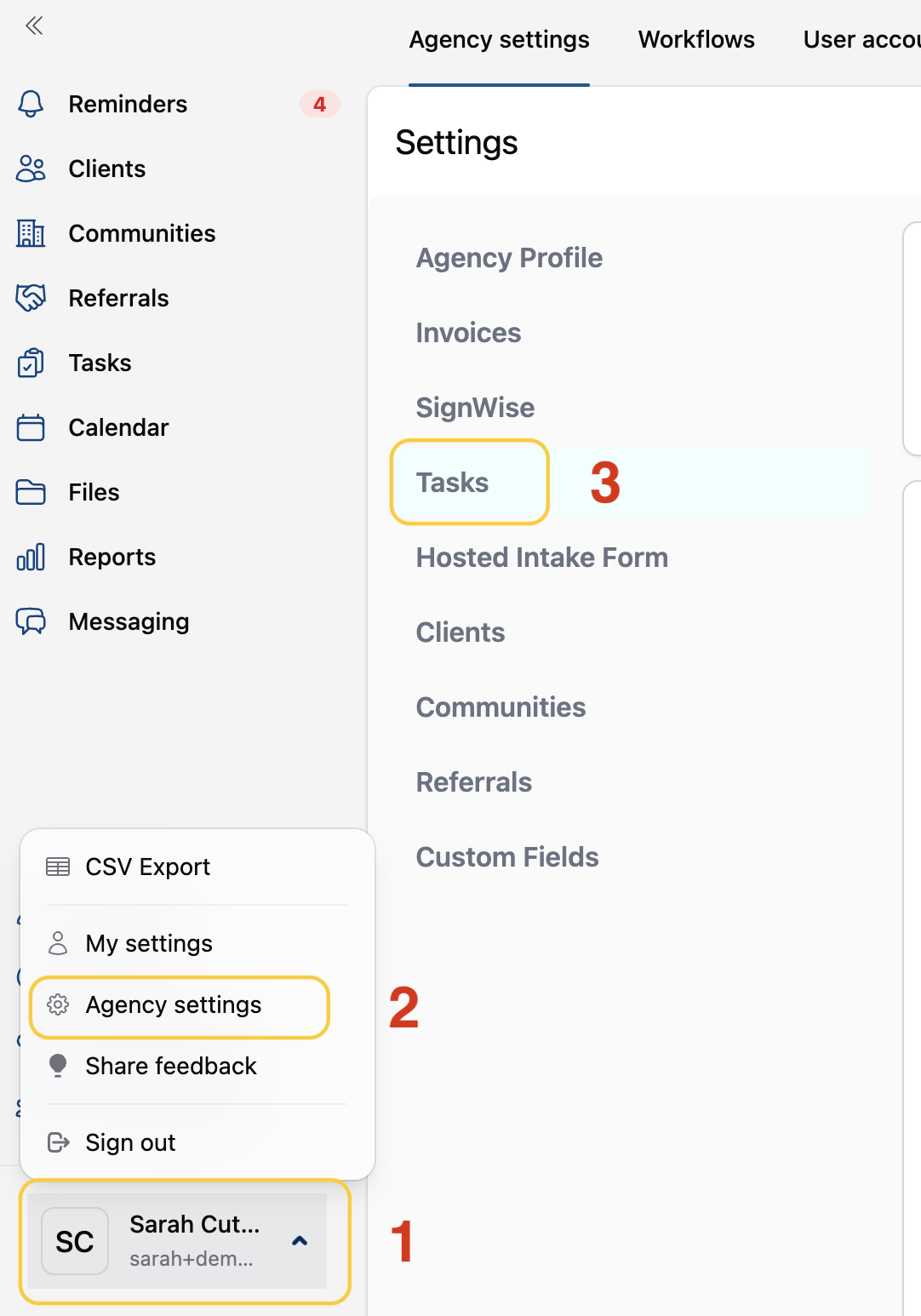Click the red Reminders count badge
The image size is (921, 1316).
point(319,104)
